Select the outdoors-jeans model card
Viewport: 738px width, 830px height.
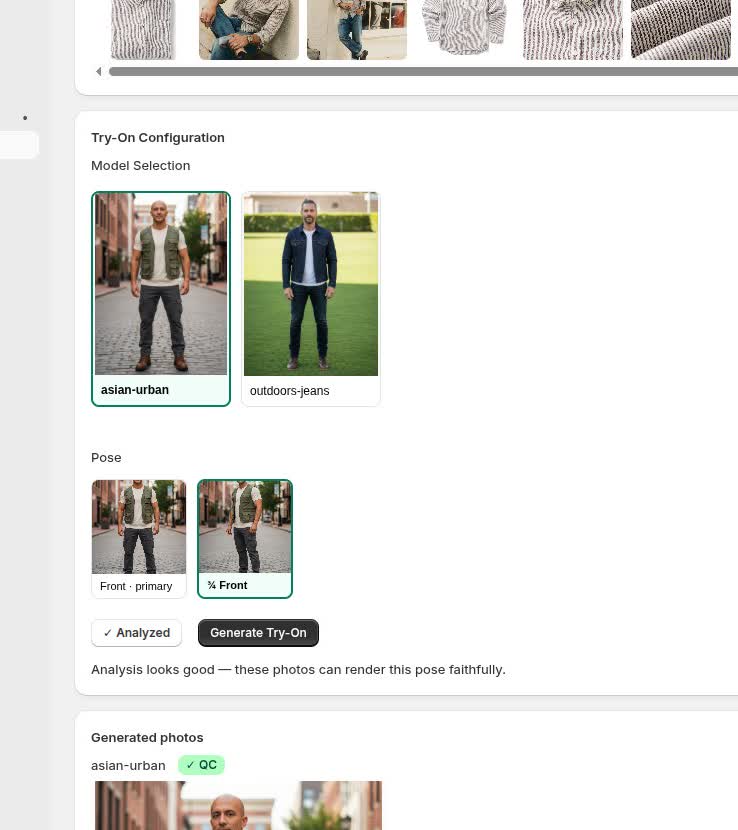(x=311, y=299)
